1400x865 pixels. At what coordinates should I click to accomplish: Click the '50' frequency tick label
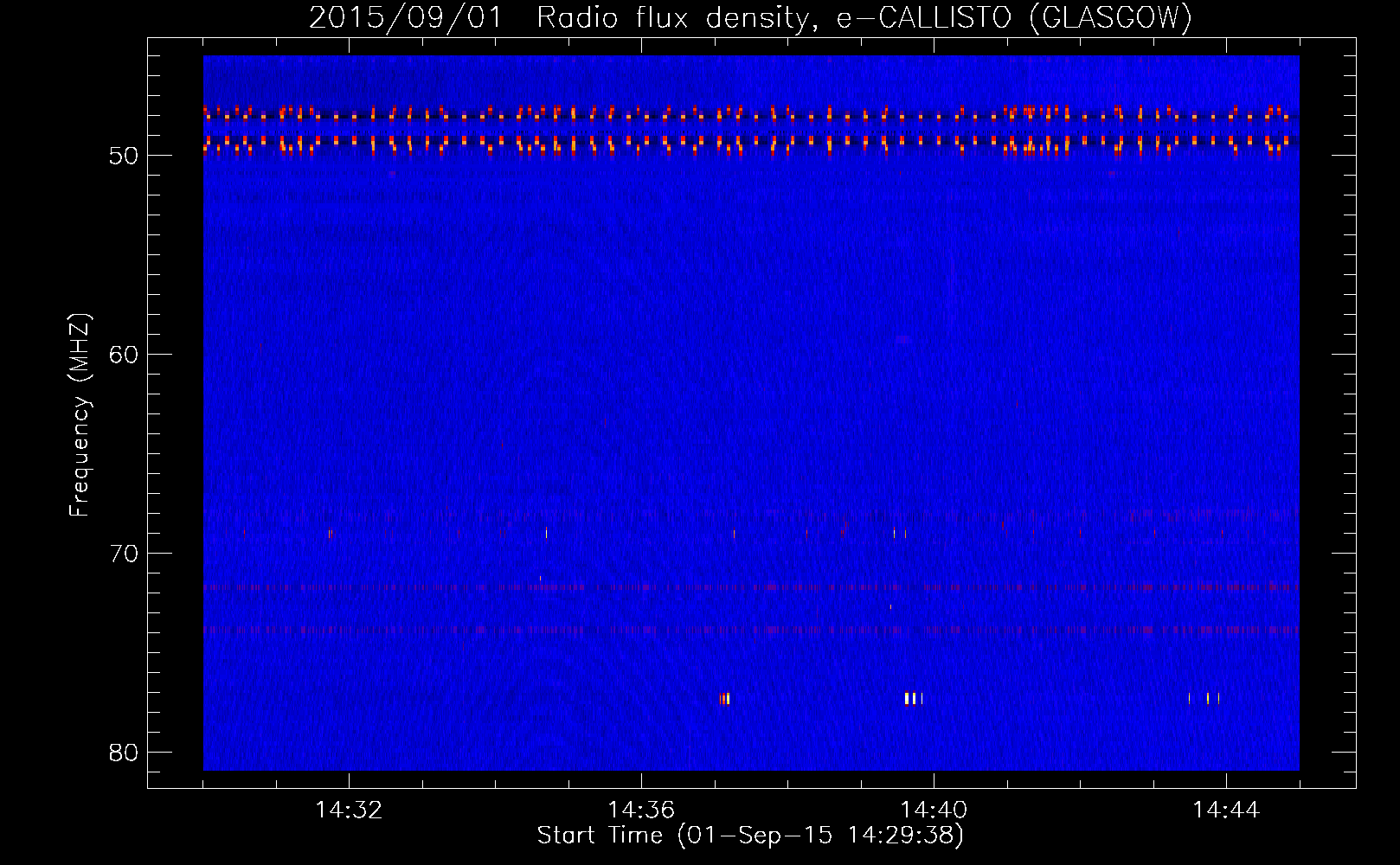[x=124, y=156]
